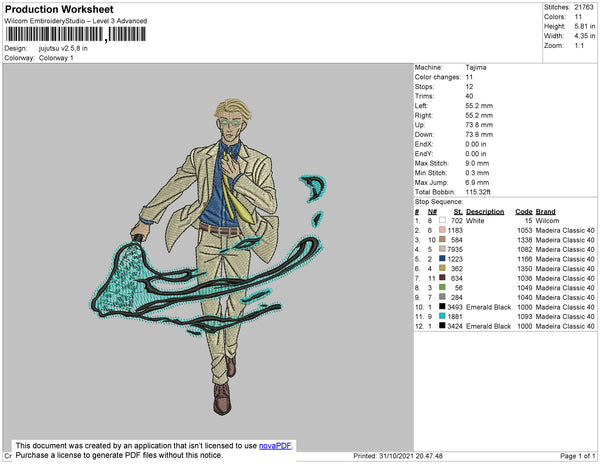Click the Stitches value '21763'
600x464 pixels.
coord(584,7)
